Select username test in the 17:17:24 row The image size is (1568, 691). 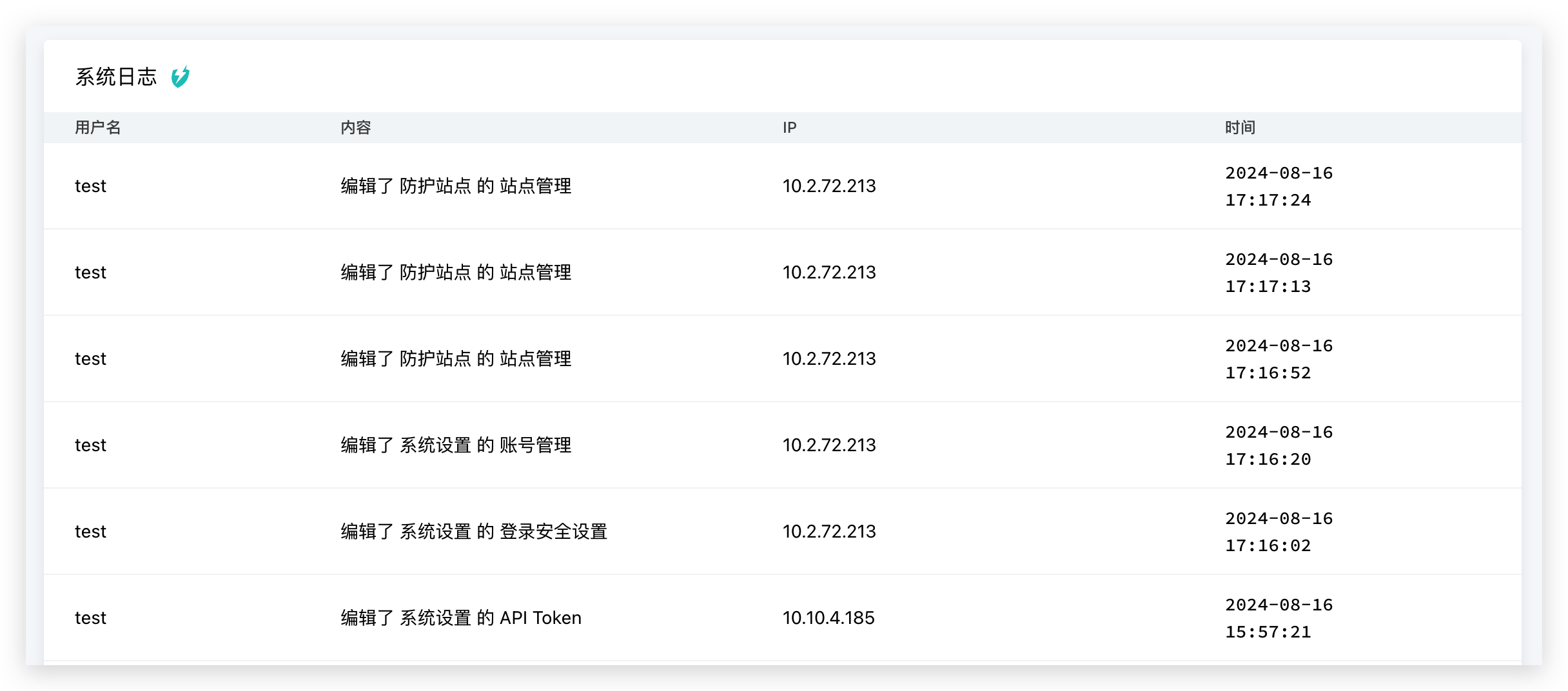point(90,186)
